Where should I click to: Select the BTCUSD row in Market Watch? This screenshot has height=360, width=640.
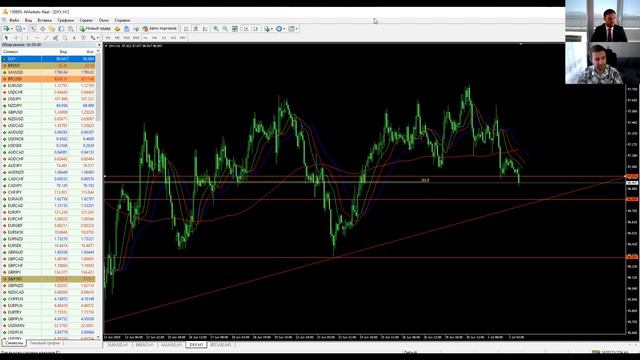[48, 79]
